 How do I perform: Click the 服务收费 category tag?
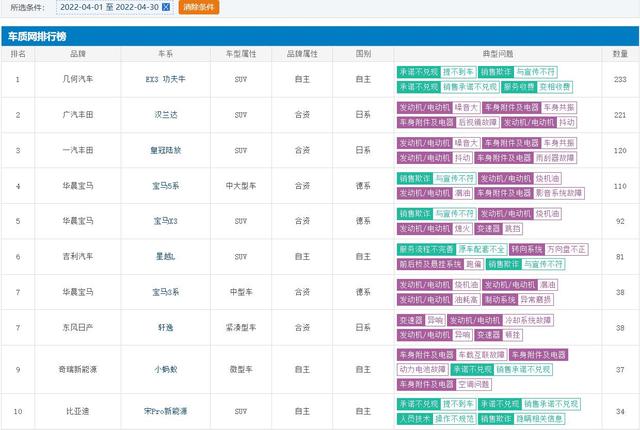coord(519,87)
